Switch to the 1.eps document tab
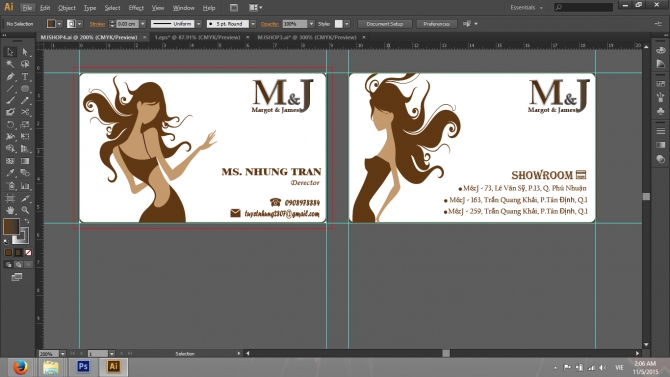This screenshot has width=670, height=377. pyautogui.click(x=197, y=37)
